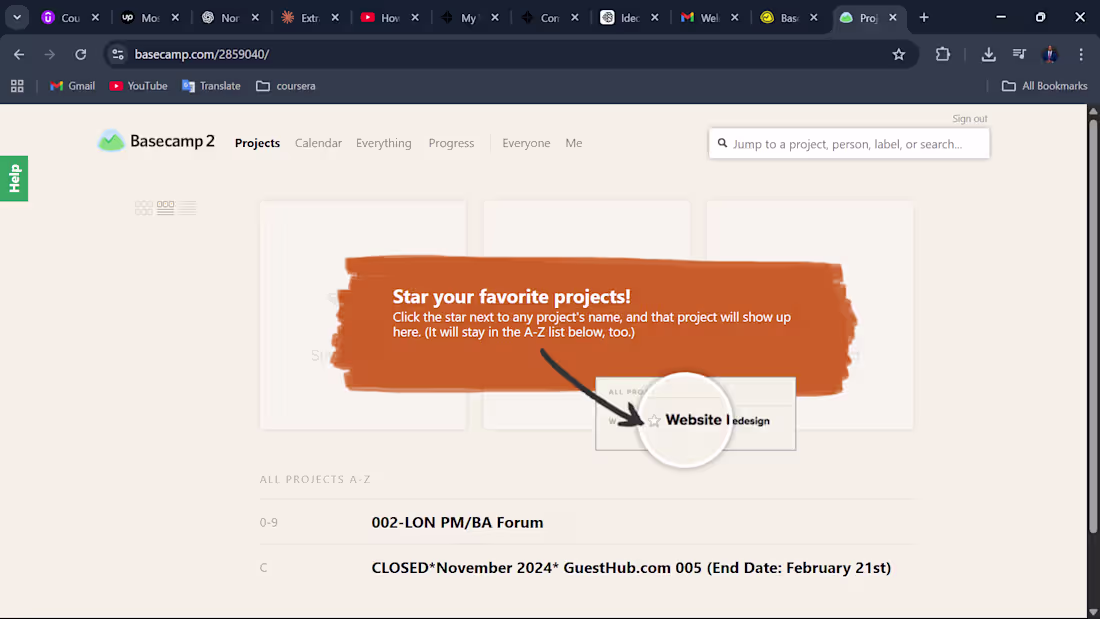
Task: Close the 'Cou' tab
Action: coord(95,18)
